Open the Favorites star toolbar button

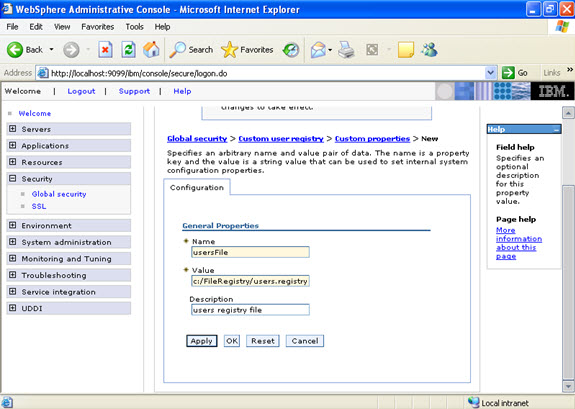[247, 50]
